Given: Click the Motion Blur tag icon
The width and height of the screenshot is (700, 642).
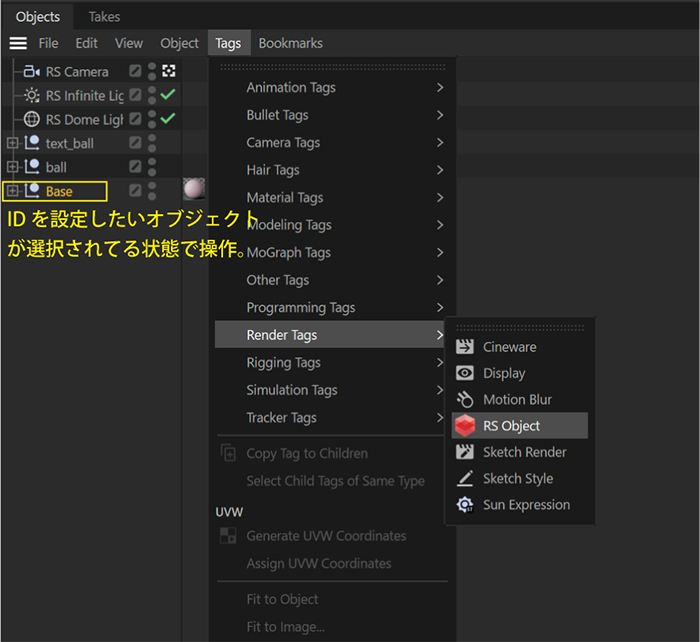Looking at the screenshot, I should (x=465, y=400).
